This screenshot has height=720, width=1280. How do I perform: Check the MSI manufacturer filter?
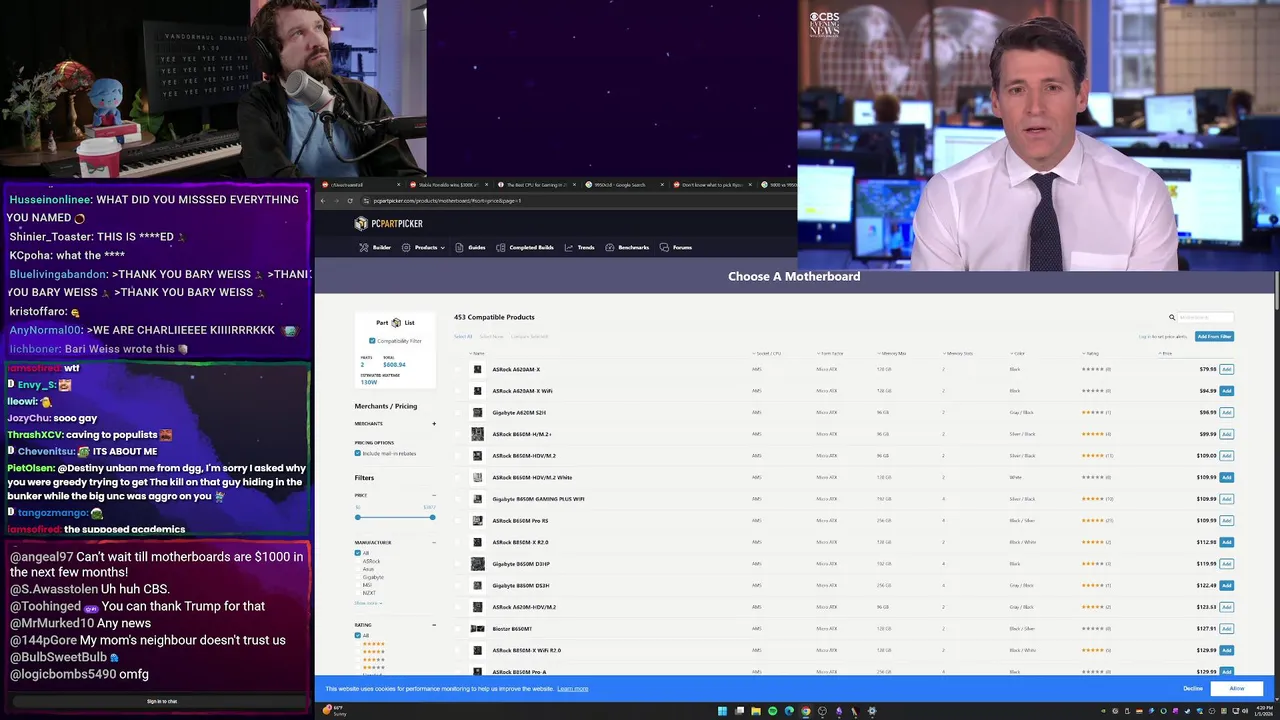(x=358, y=585)
